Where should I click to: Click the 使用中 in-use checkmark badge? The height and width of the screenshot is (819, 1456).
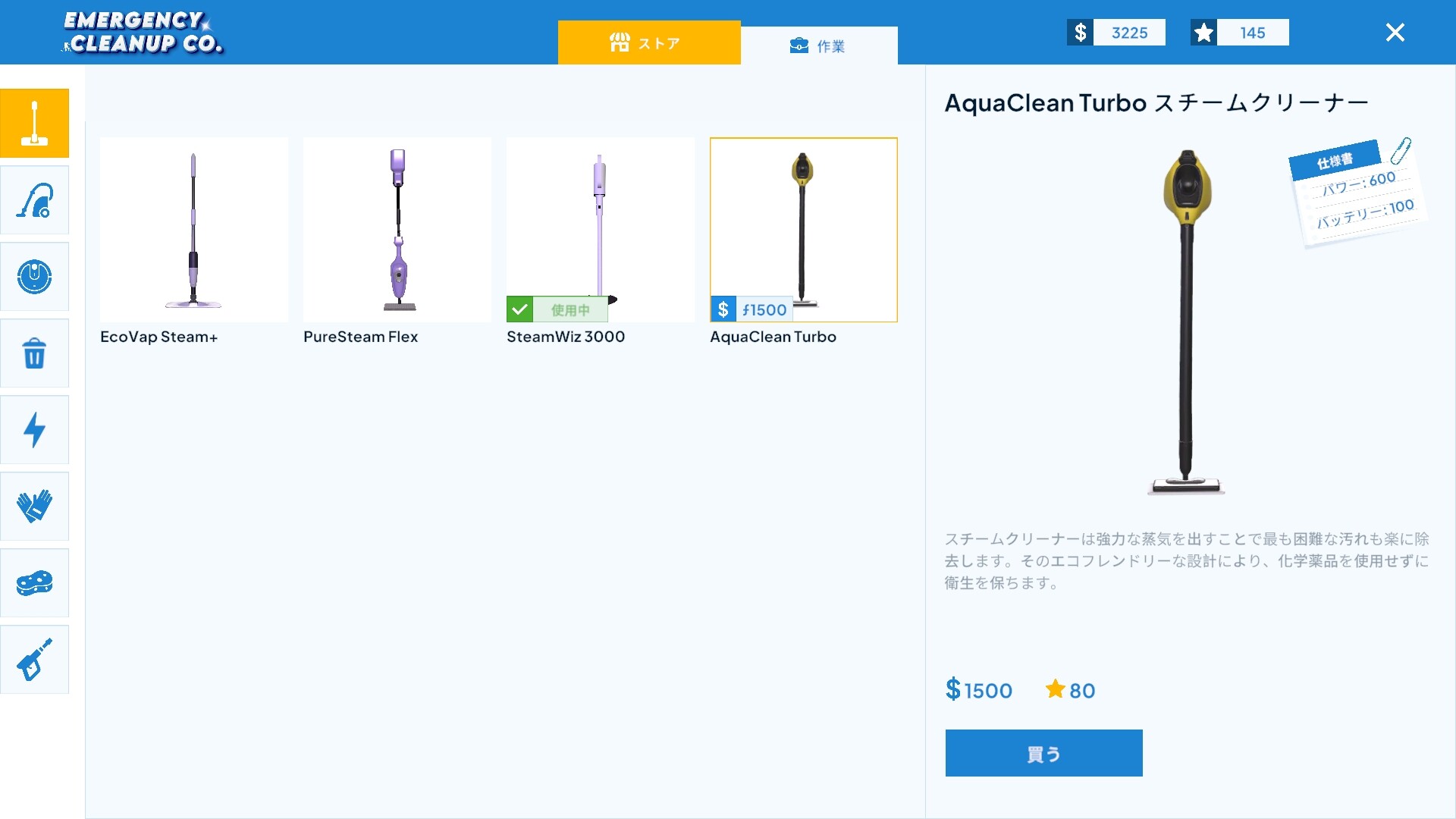click(557, 309)
